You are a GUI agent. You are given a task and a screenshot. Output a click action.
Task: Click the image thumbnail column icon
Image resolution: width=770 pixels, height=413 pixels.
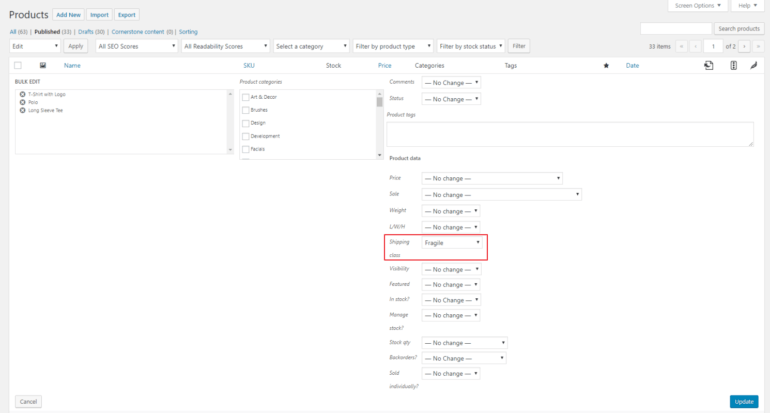click(x=43, y=65)
